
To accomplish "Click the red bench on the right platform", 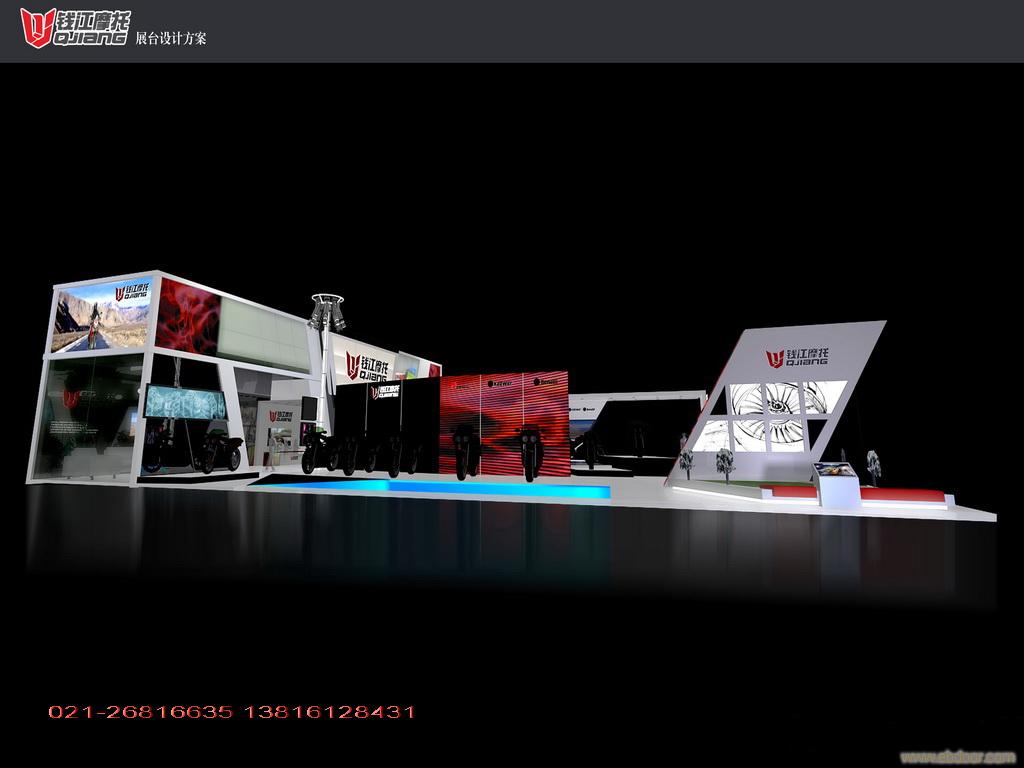I will point(900,495).
